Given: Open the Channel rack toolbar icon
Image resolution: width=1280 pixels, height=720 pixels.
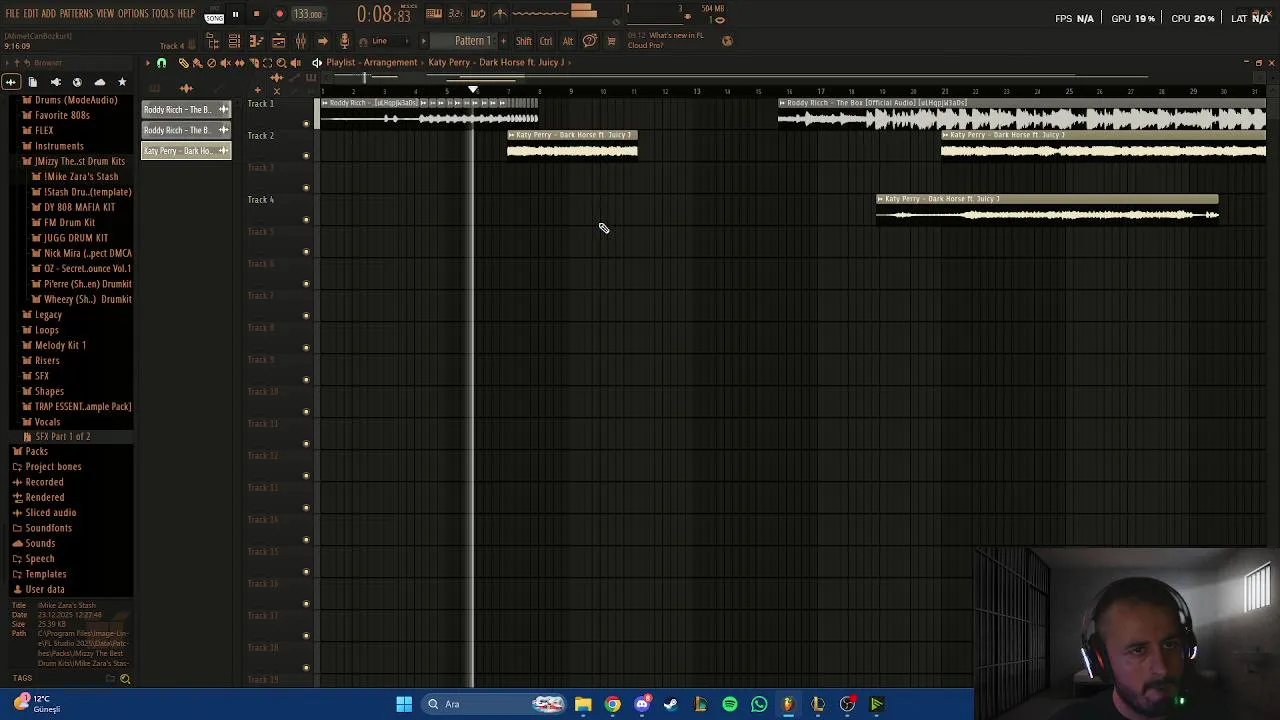Looking at the screenshot, I should pyautogui.click(x=234, y=41).
